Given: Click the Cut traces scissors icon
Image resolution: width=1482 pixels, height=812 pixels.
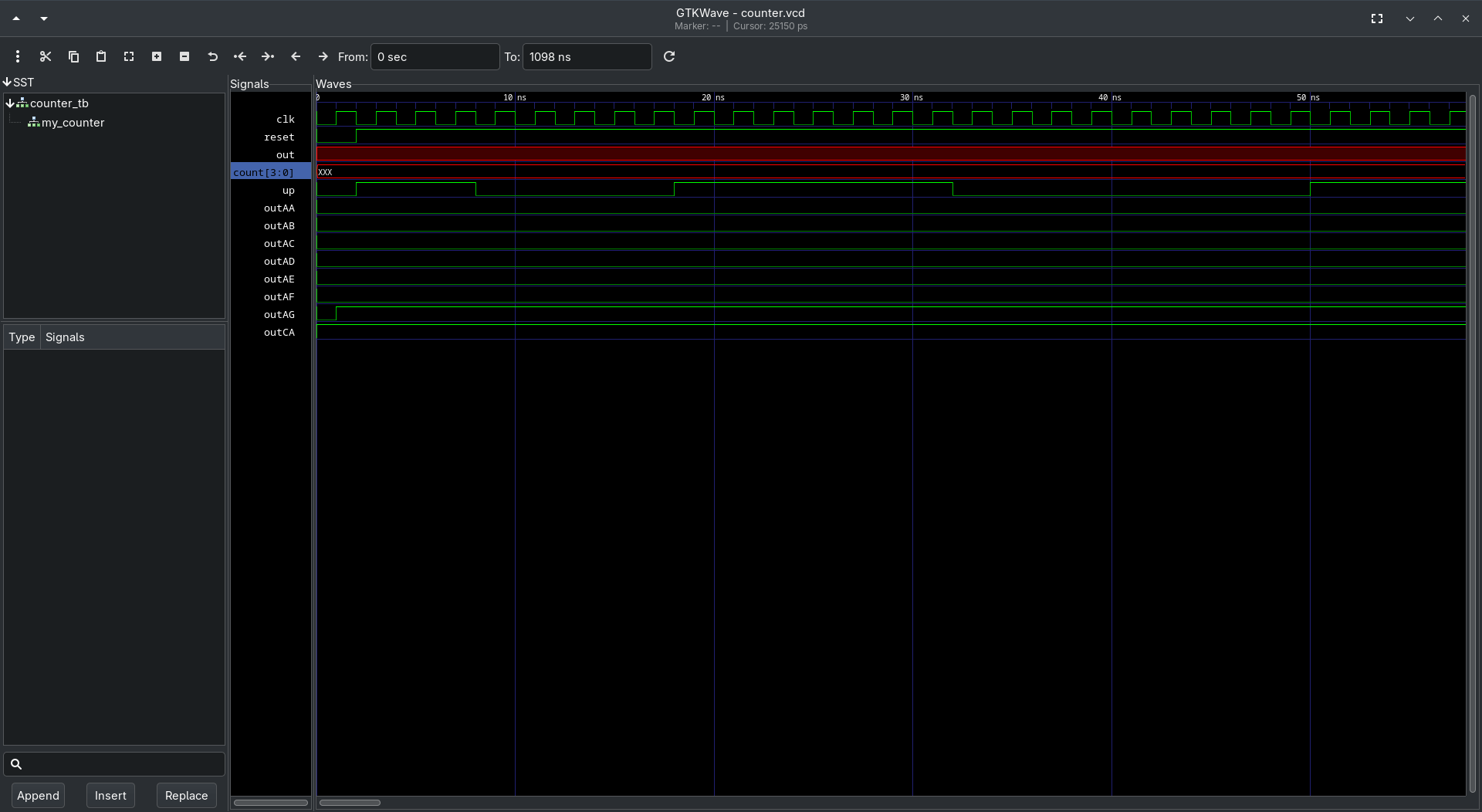Looking at the screenshot, I should click(x=46, y=56).
